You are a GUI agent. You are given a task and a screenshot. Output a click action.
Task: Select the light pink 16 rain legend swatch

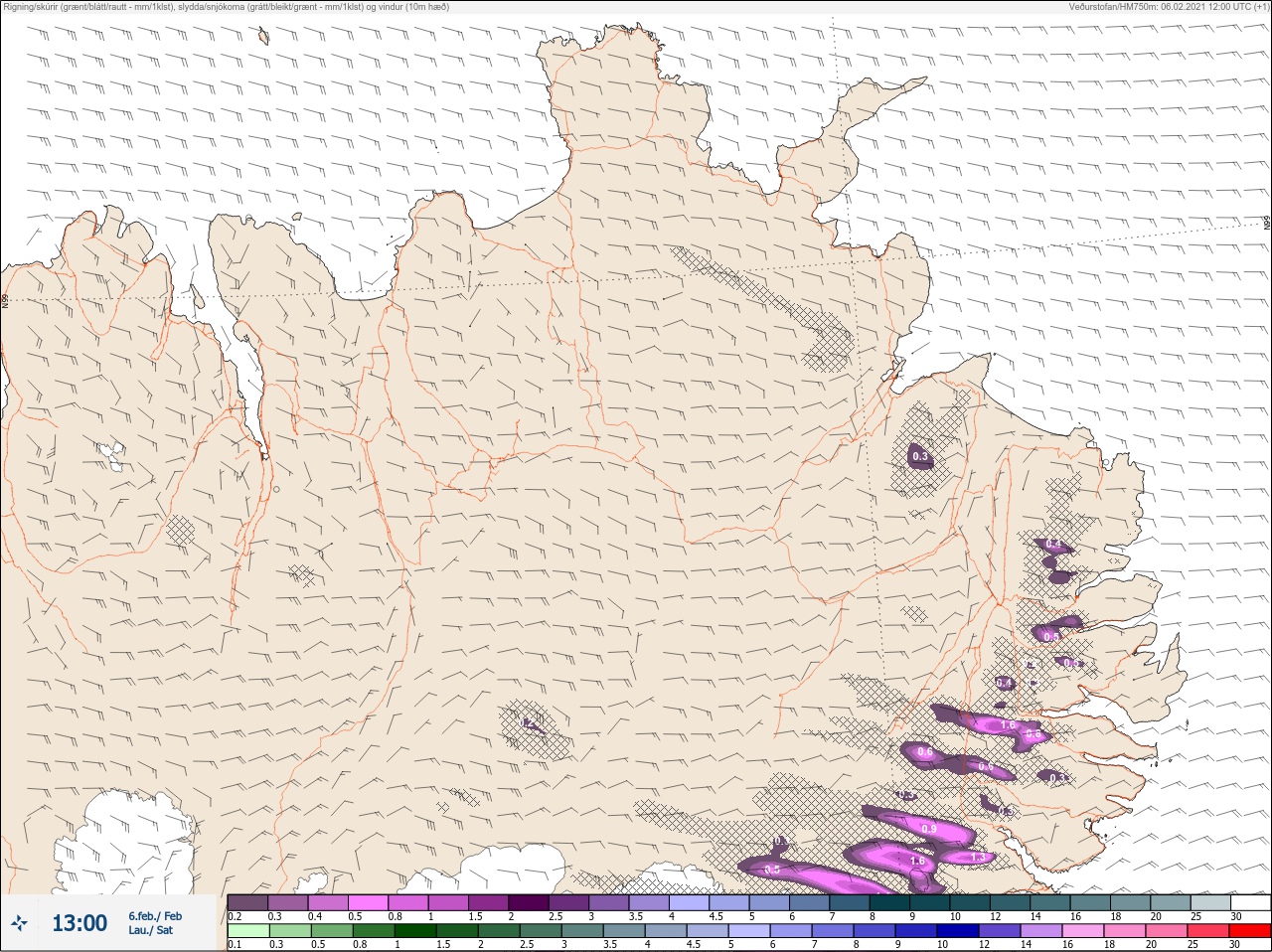tap(1083, 932)
